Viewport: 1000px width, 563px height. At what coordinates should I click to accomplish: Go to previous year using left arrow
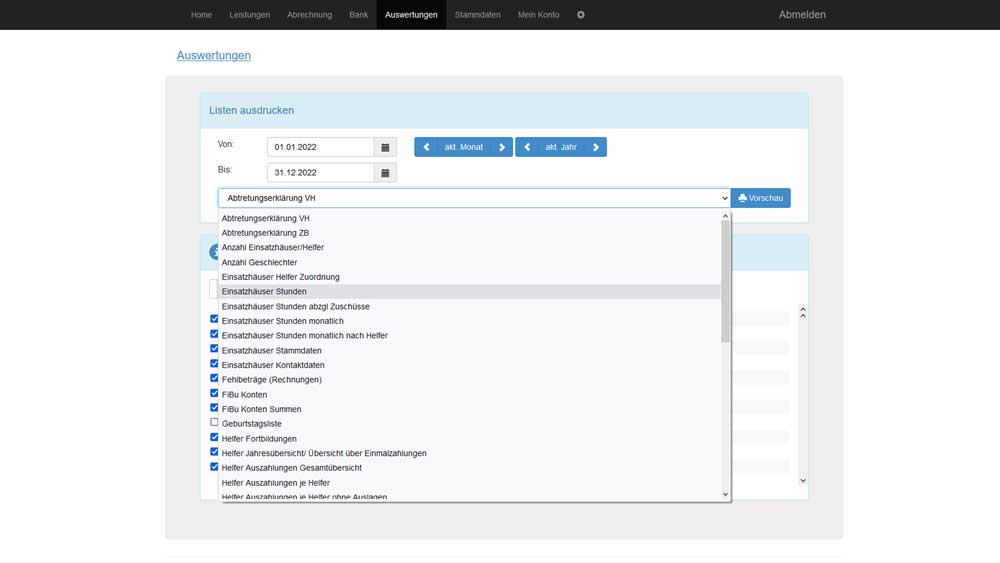click(x=527, y=147)
